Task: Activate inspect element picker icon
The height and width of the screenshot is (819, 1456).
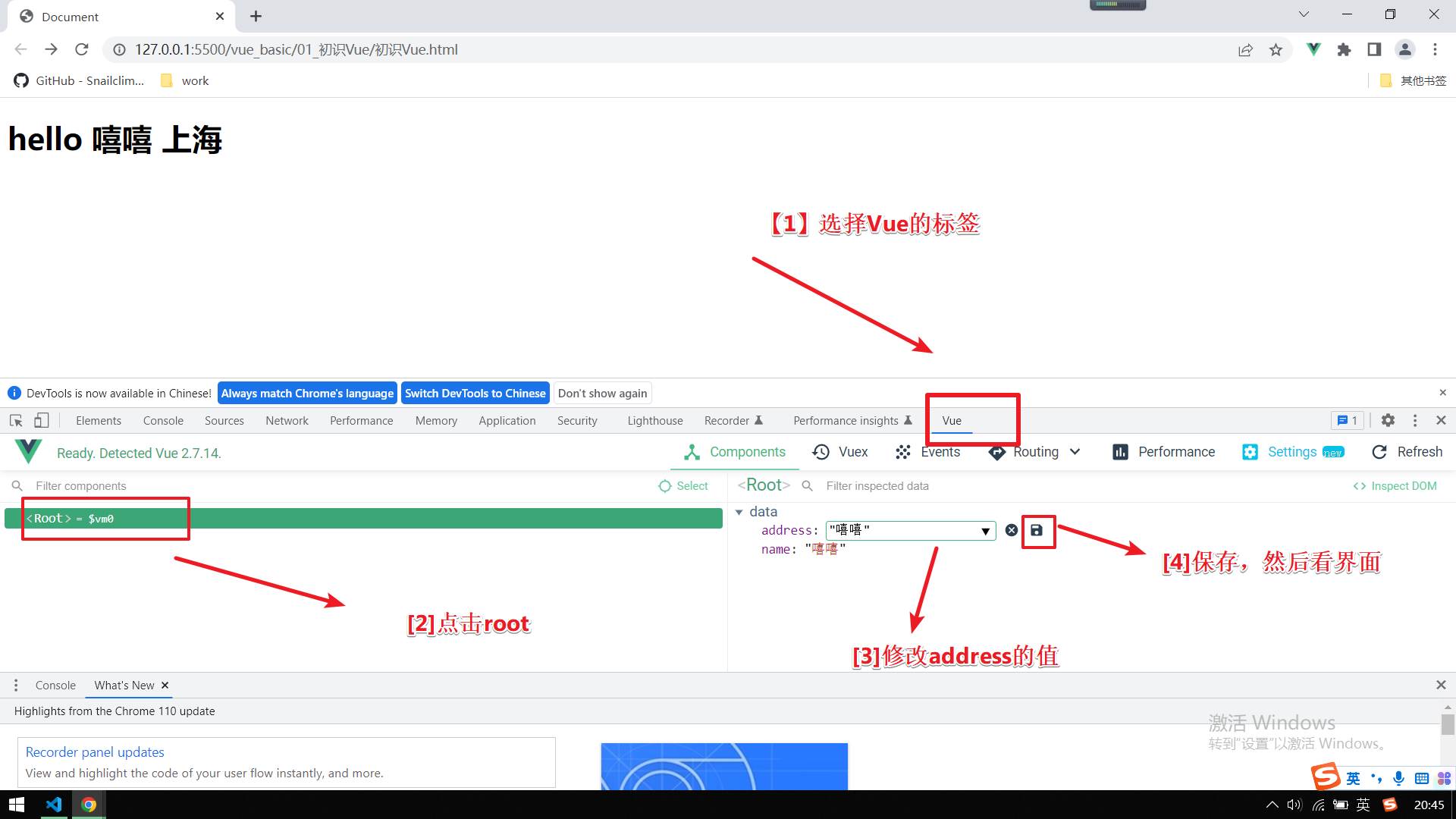Action: tap(16, 420)
